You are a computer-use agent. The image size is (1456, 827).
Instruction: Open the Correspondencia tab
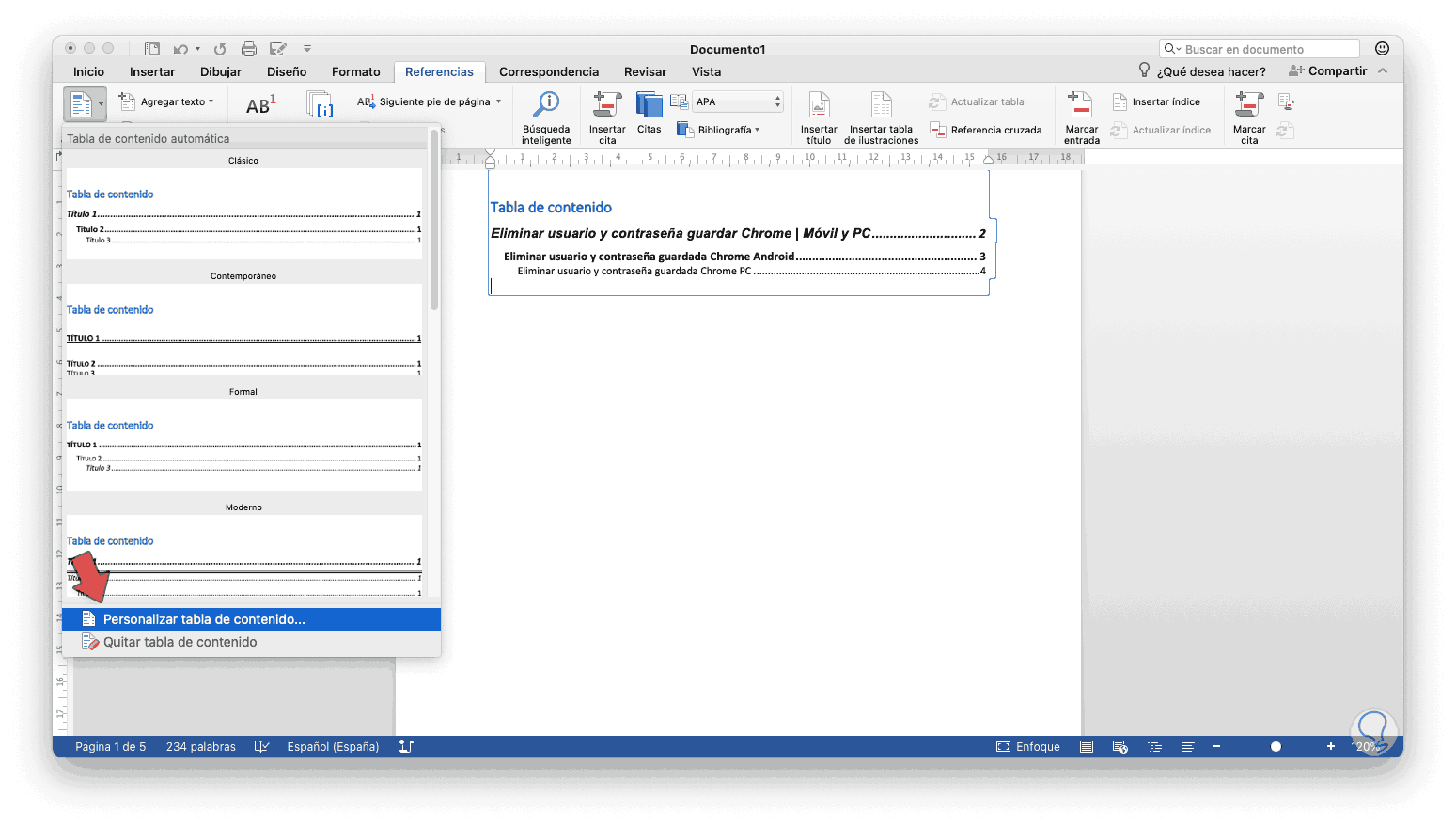(x=549, y=71)
